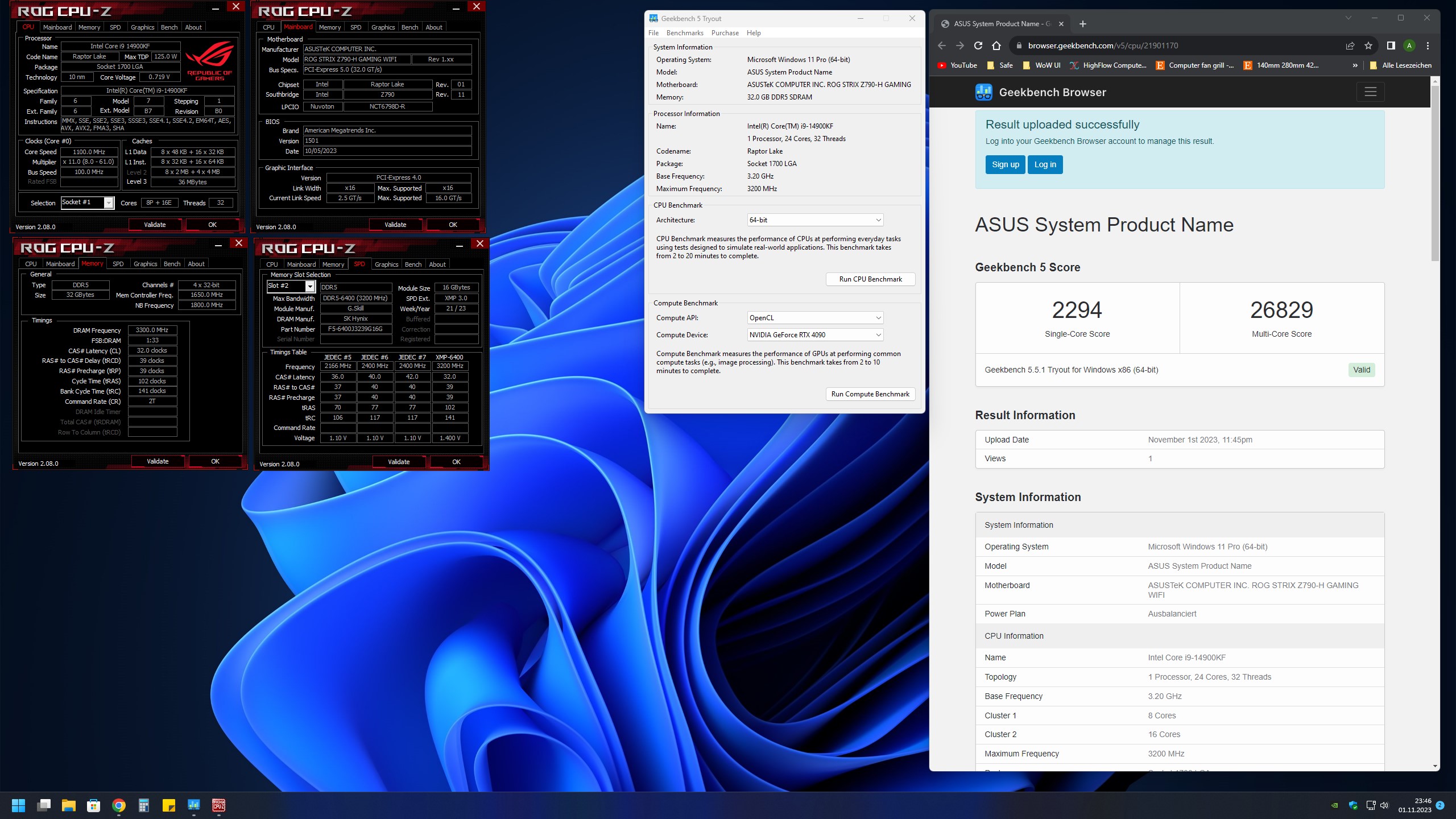This screenshot has height=819, width=1456.
Task: Select the CPU tab in CPU-Z SPD window
Action: click(x=272, y=264)
